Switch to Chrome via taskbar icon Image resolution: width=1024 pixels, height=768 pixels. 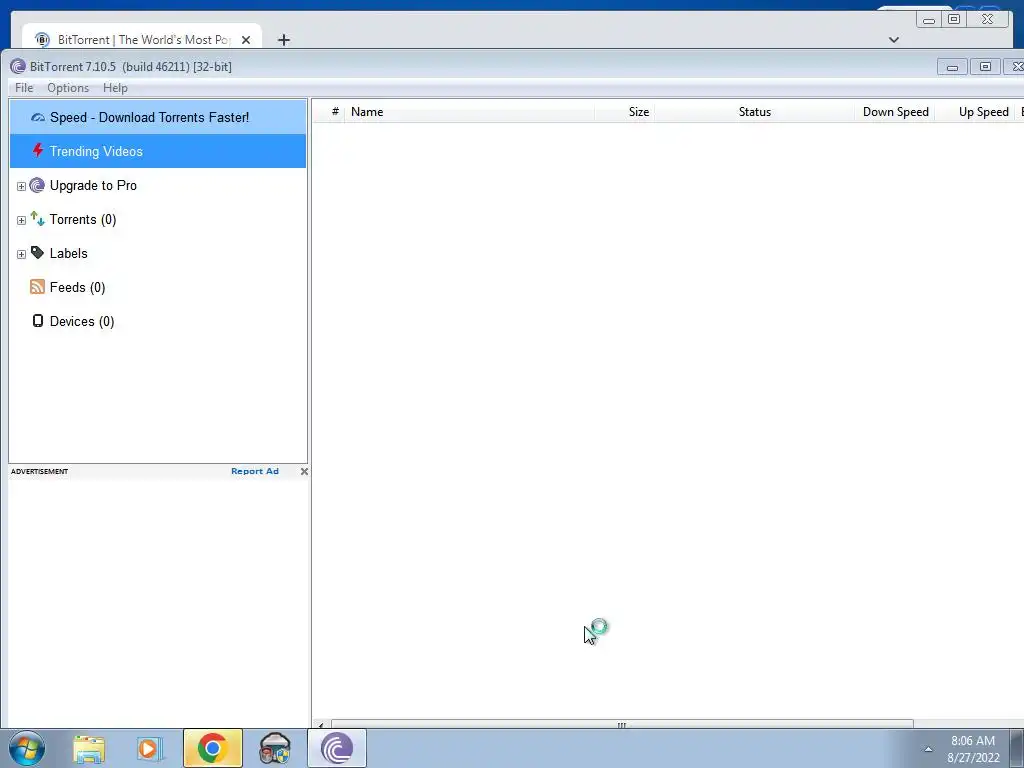212,748
